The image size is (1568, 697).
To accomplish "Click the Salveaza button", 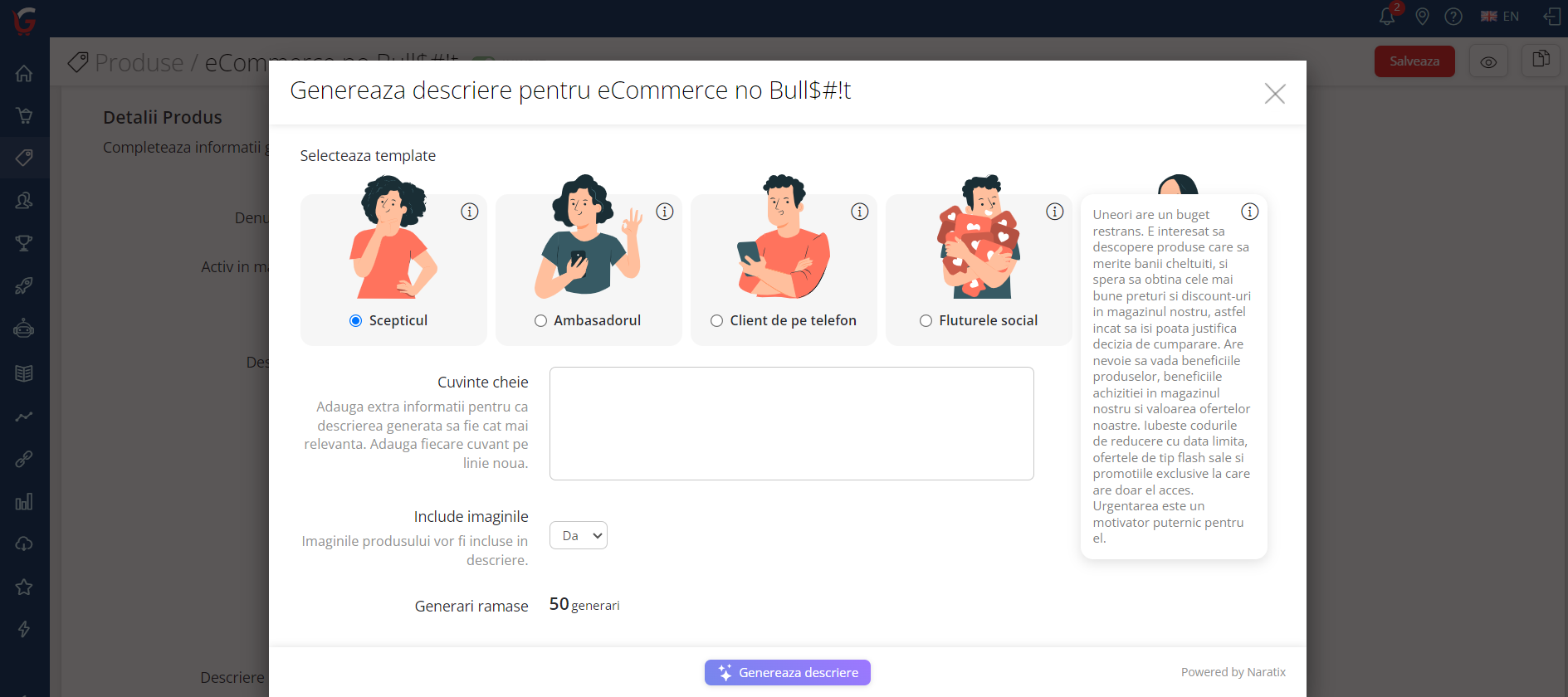I will point(1414,61).
